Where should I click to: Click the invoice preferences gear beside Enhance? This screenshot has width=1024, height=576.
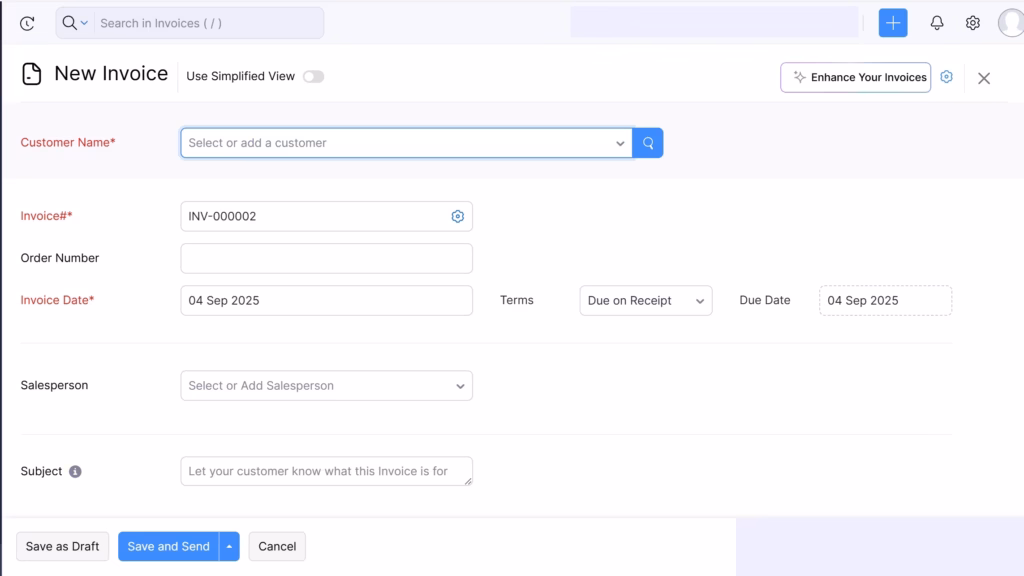[x=946, y=77]
